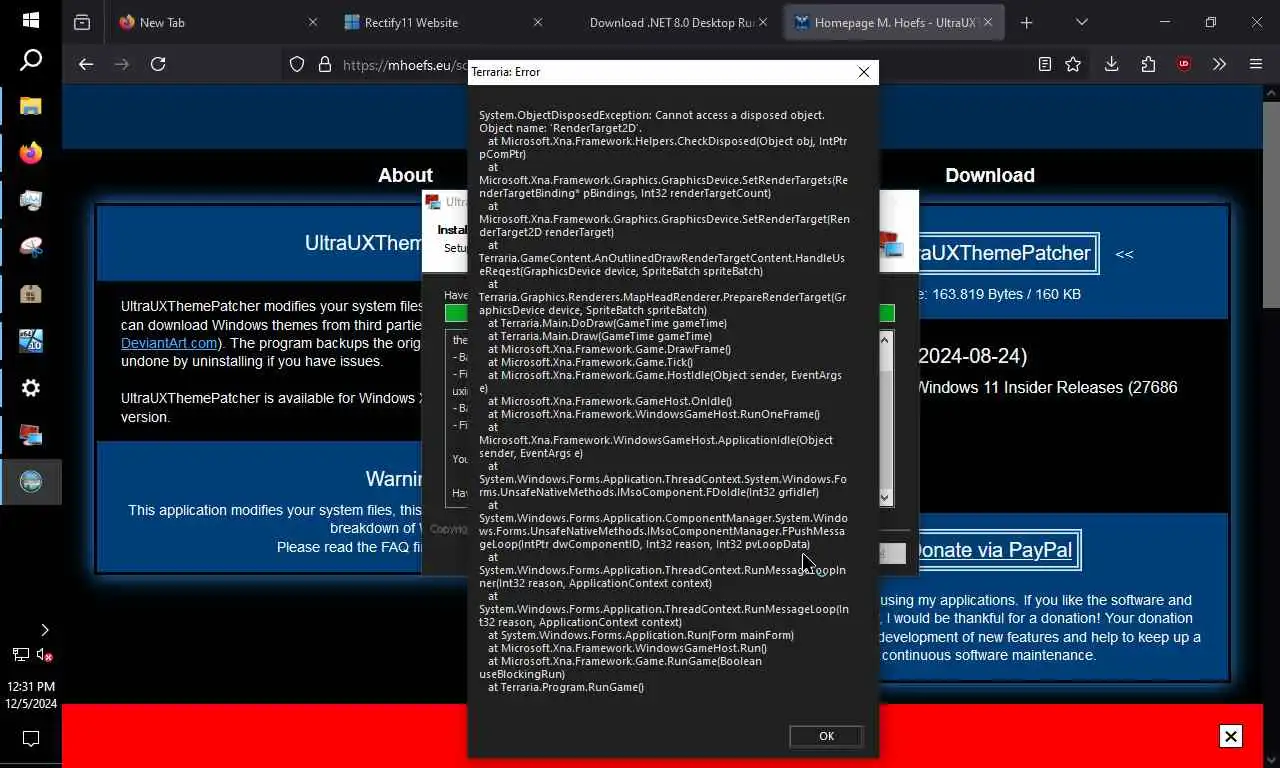The width and height of the screenshot is (1280, 768).
Task: View site security padlock info
Action: click(324, 64)
